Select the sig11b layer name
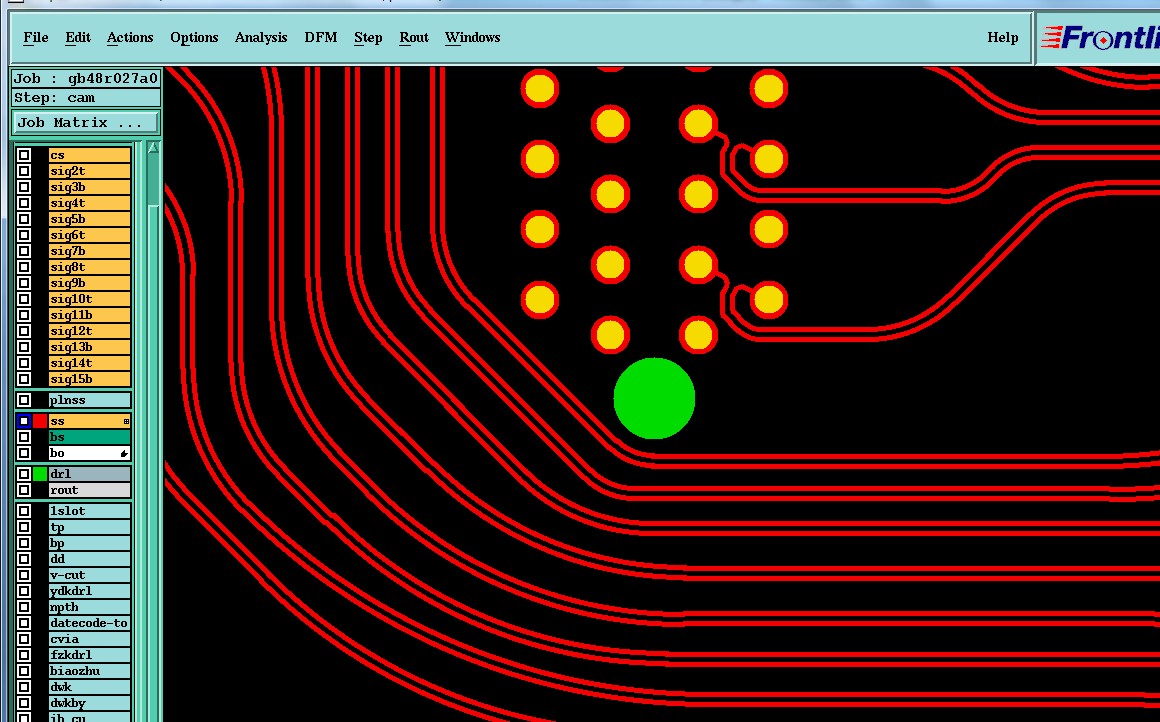 point(90,315)
